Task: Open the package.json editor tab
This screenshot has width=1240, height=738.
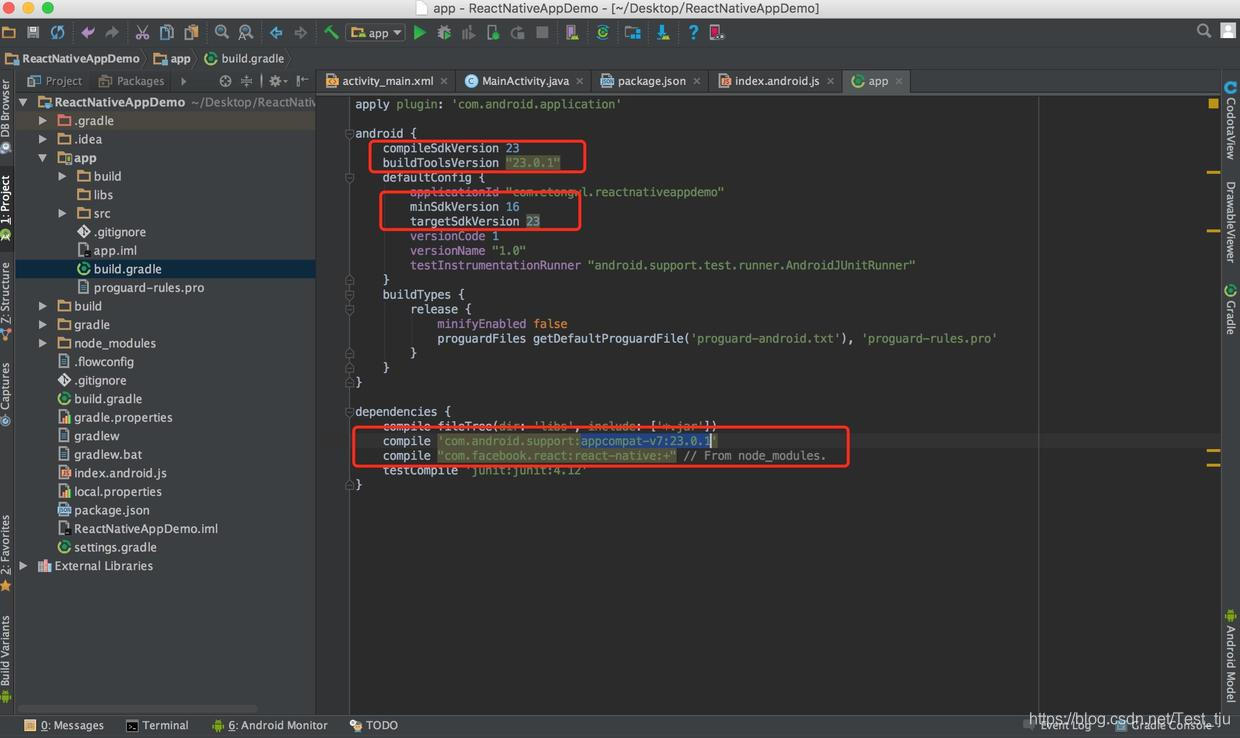Action: (651, 81)
